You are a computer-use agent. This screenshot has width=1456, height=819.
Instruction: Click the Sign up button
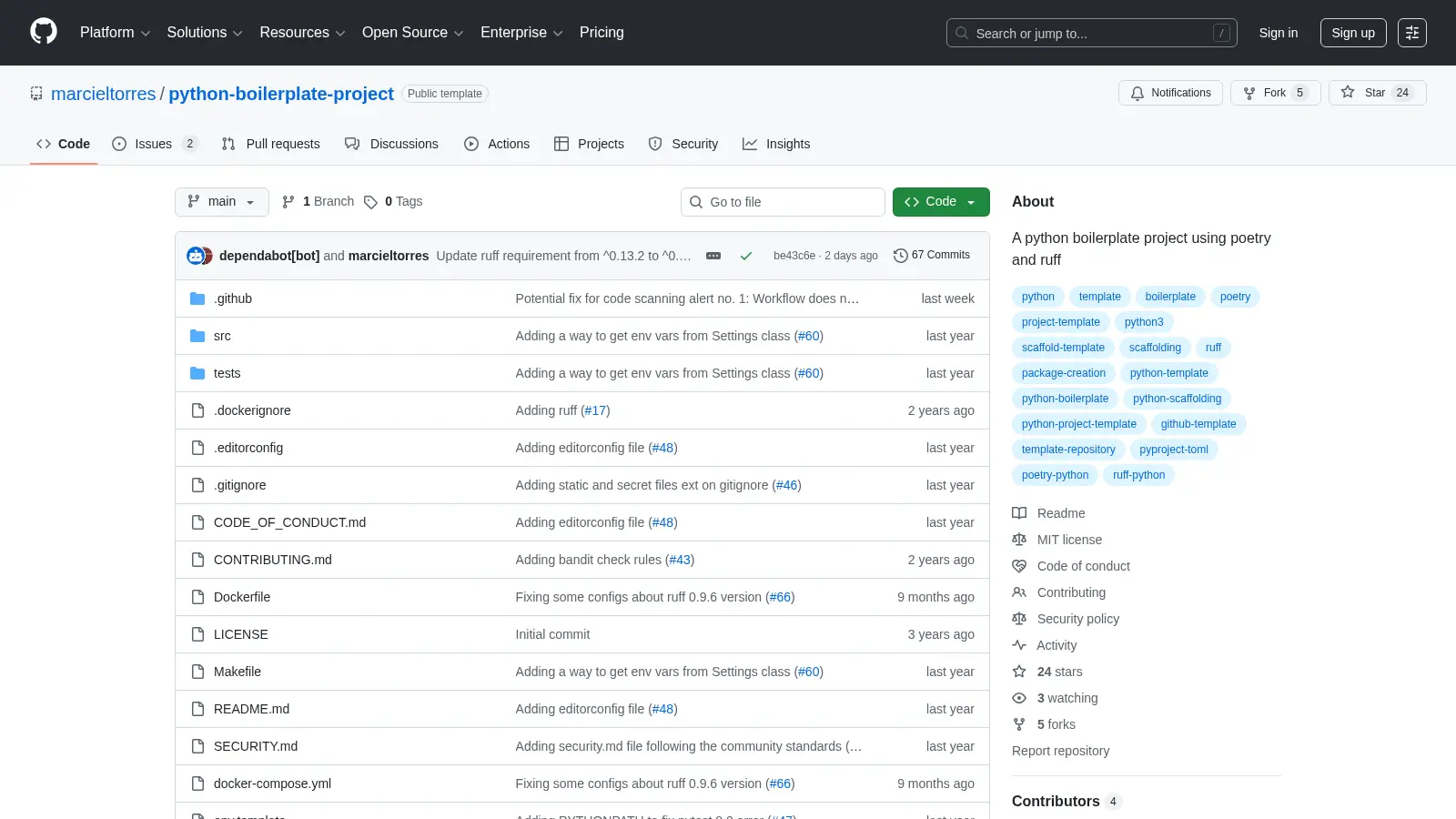coord(1353,33)
